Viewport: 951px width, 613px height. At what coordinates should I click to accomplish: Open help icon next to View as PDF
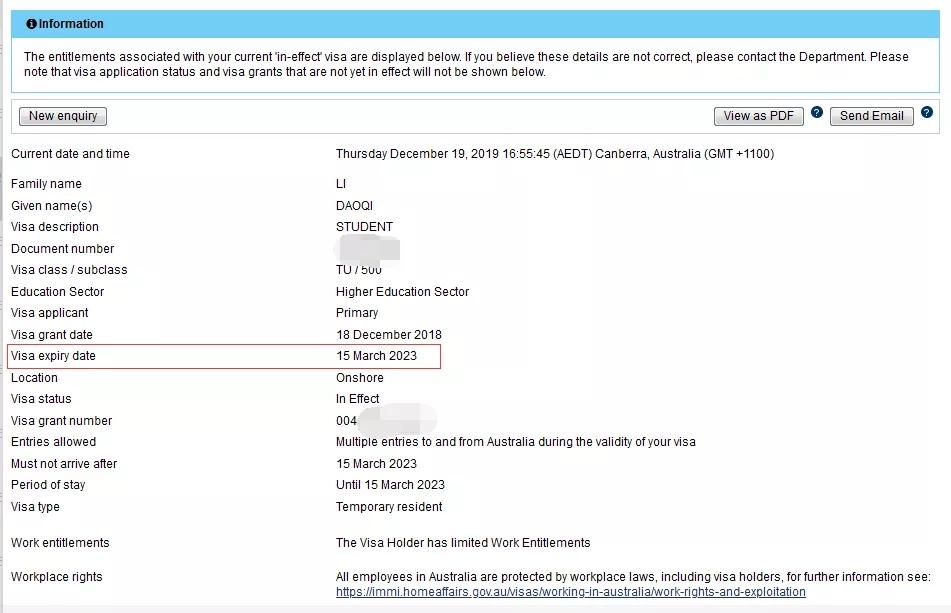click(817, 112)
